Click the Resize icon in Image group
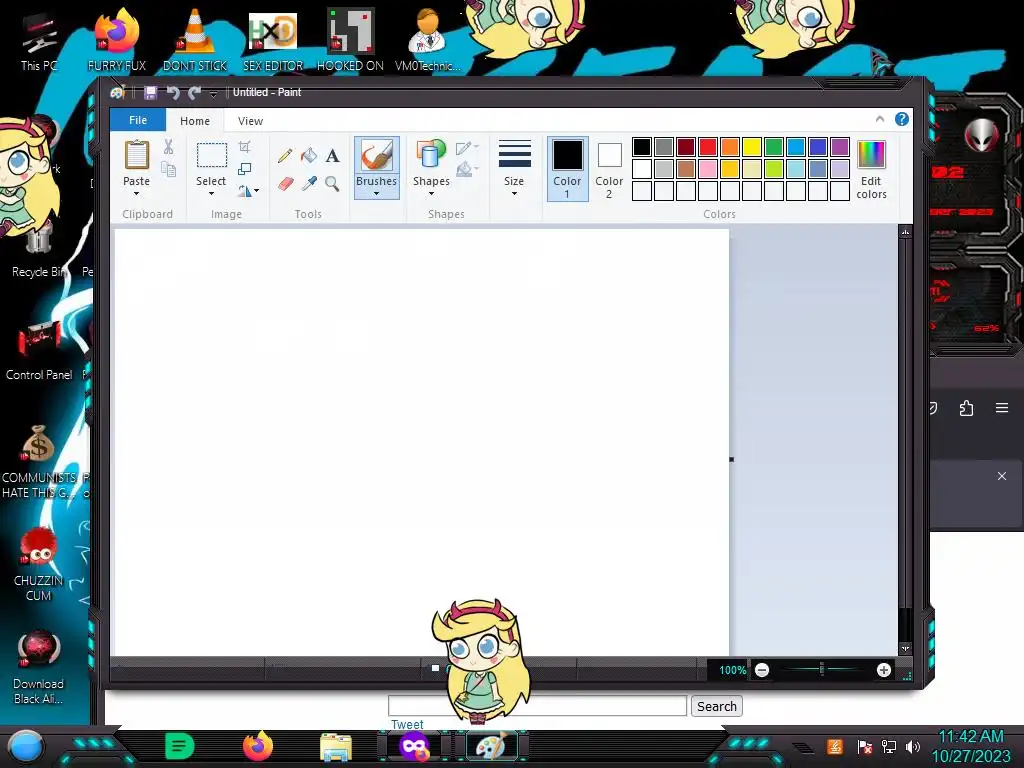1024x768 pixels. click(244, 168)
